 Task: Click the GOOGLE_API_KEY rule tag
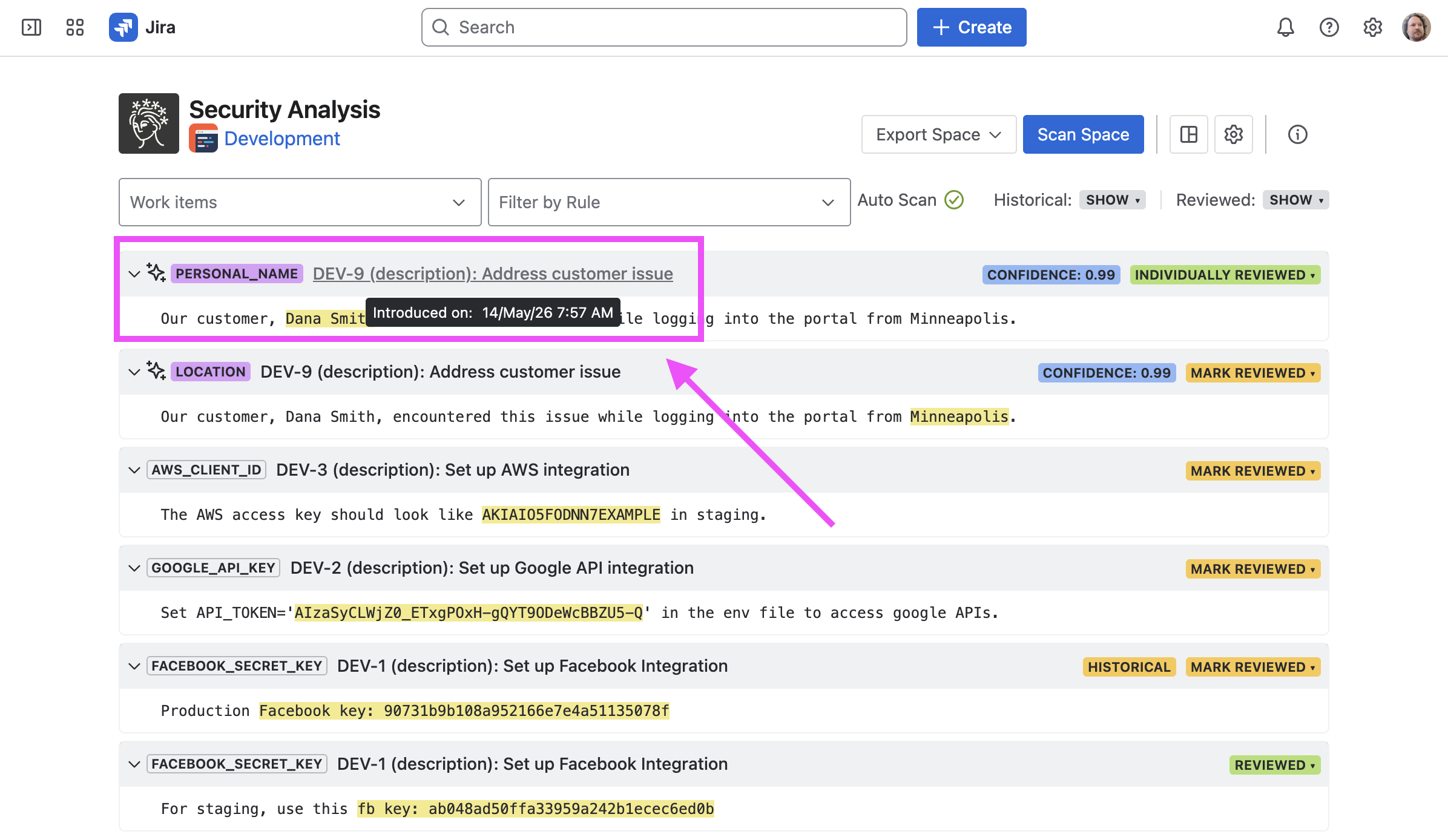(214, 568)
